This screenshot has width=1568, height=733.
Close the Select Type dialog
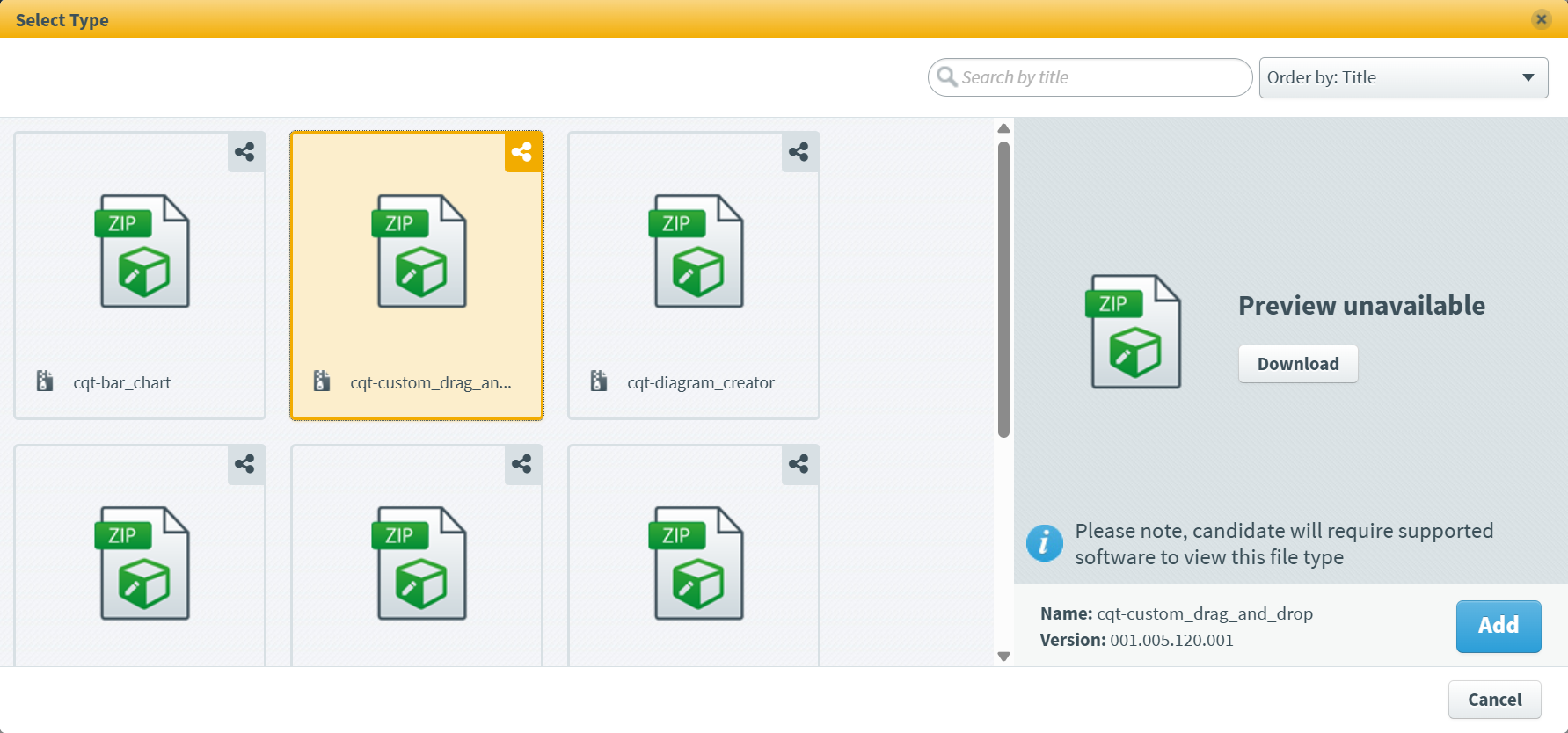1541,19
